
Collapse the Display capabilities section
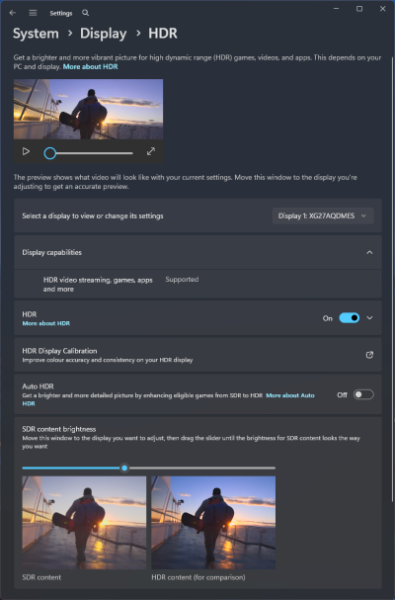point(369,253)
